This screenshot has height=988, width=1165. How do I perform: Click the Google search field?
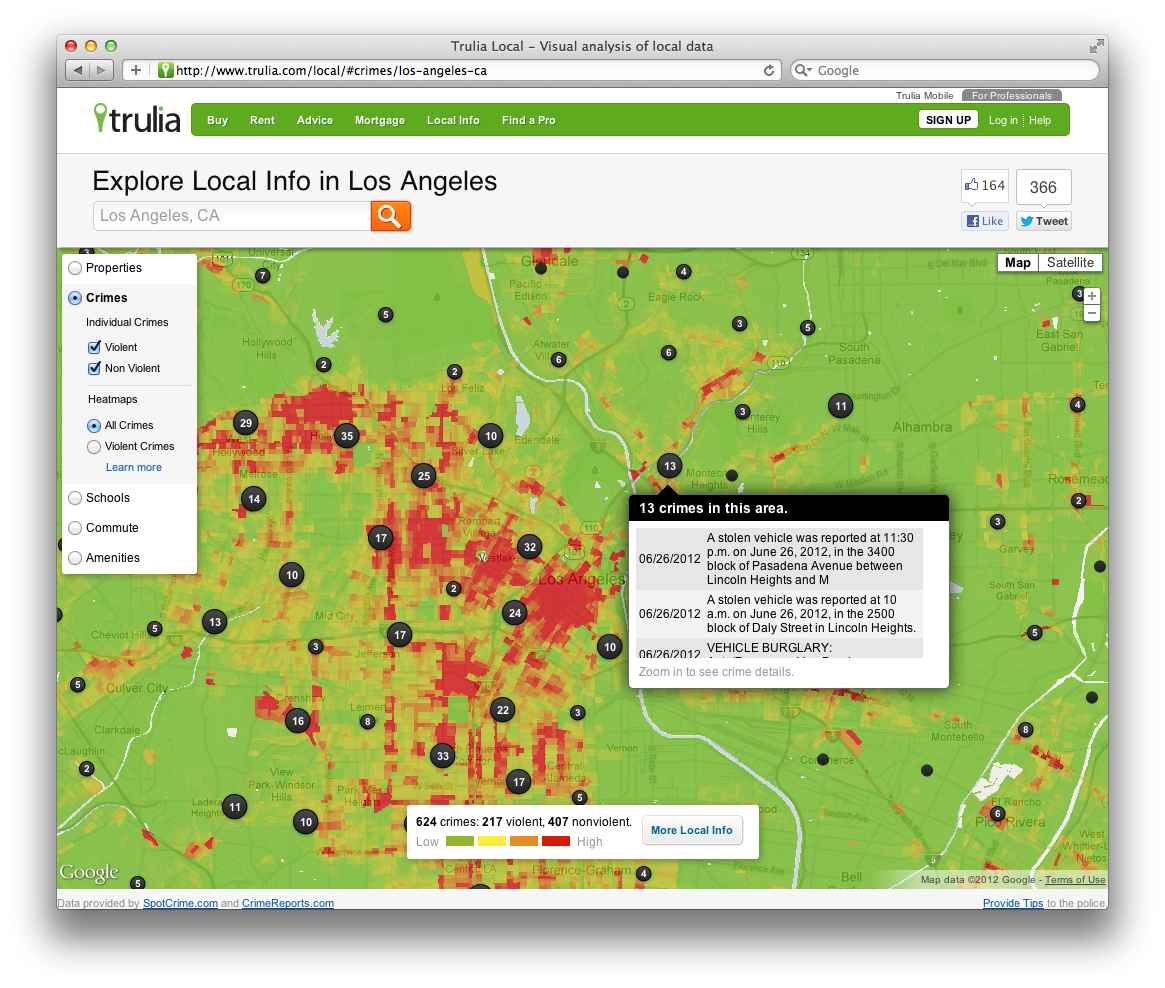pos(944,71)
